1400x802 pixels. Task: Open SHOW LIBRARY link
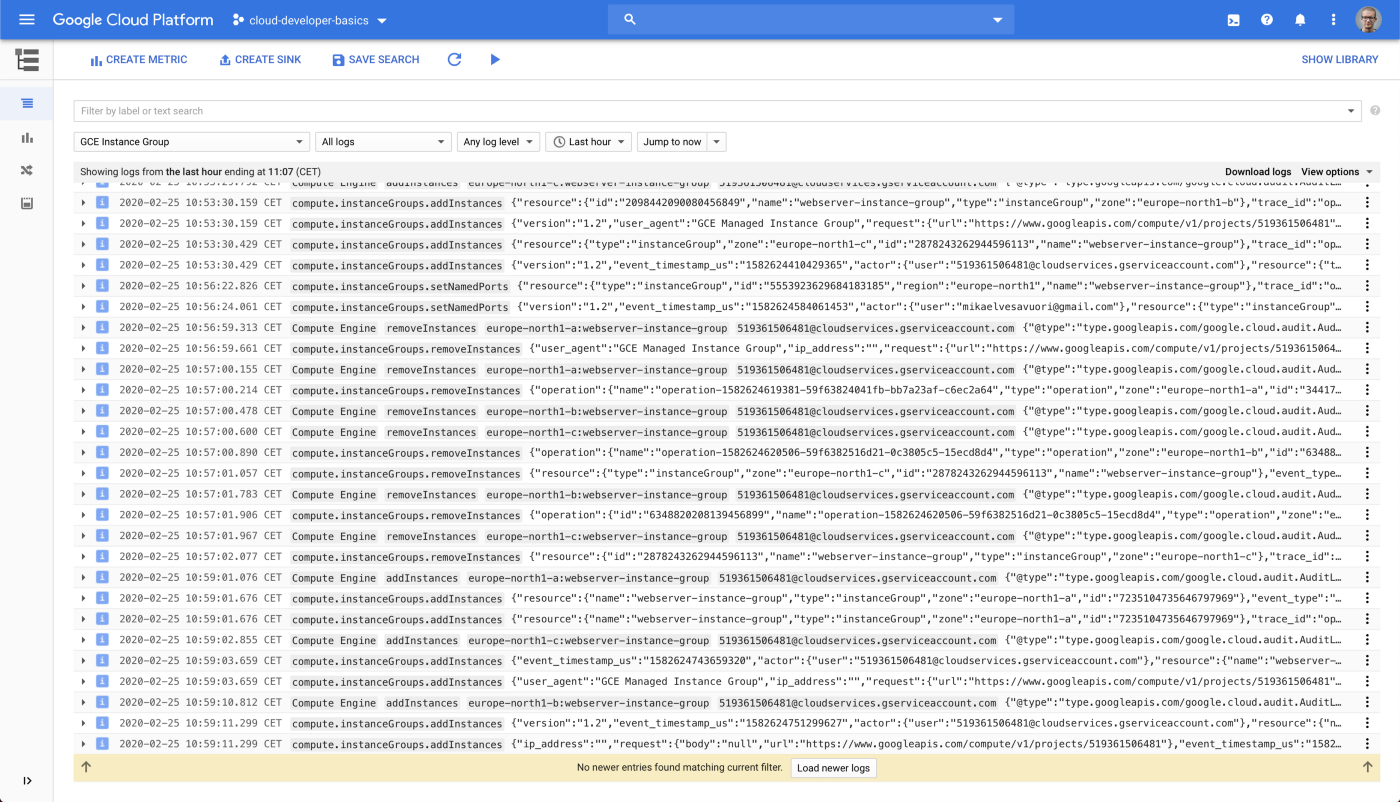pos(1340,60)
